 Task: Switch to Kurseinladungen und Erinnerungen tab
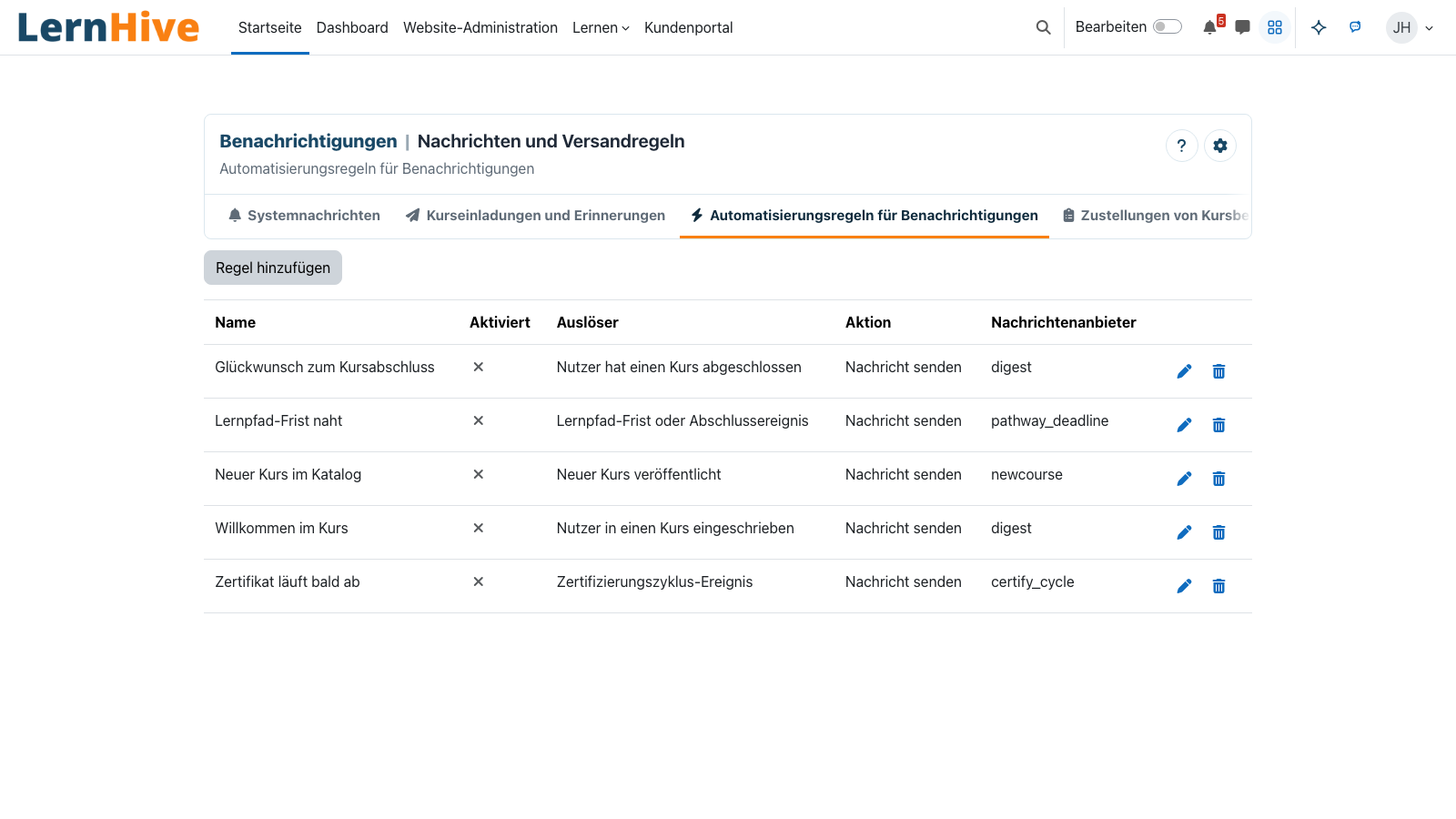point(535,216)
